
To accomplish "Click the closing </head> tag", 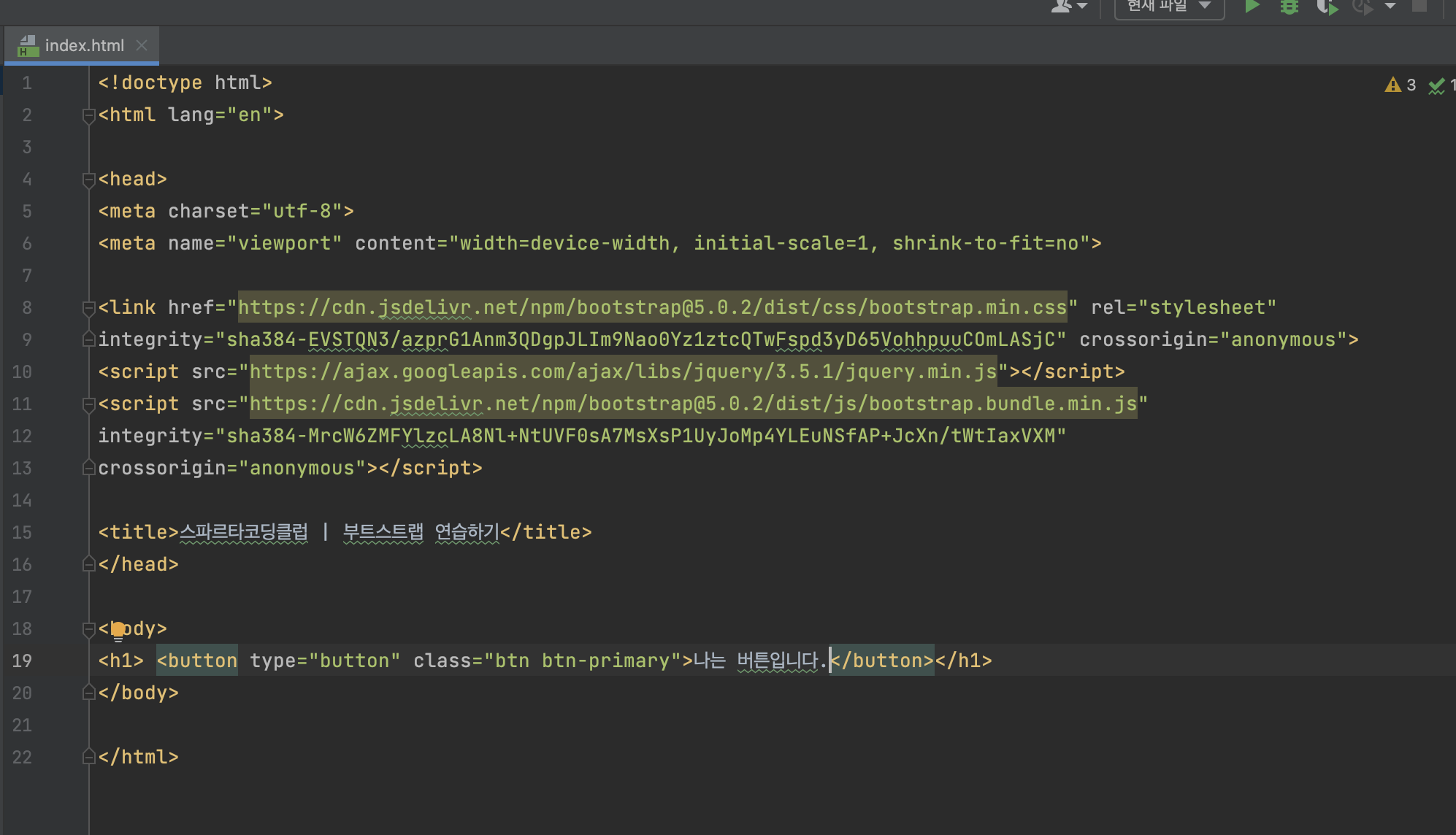I will [139, 564].
